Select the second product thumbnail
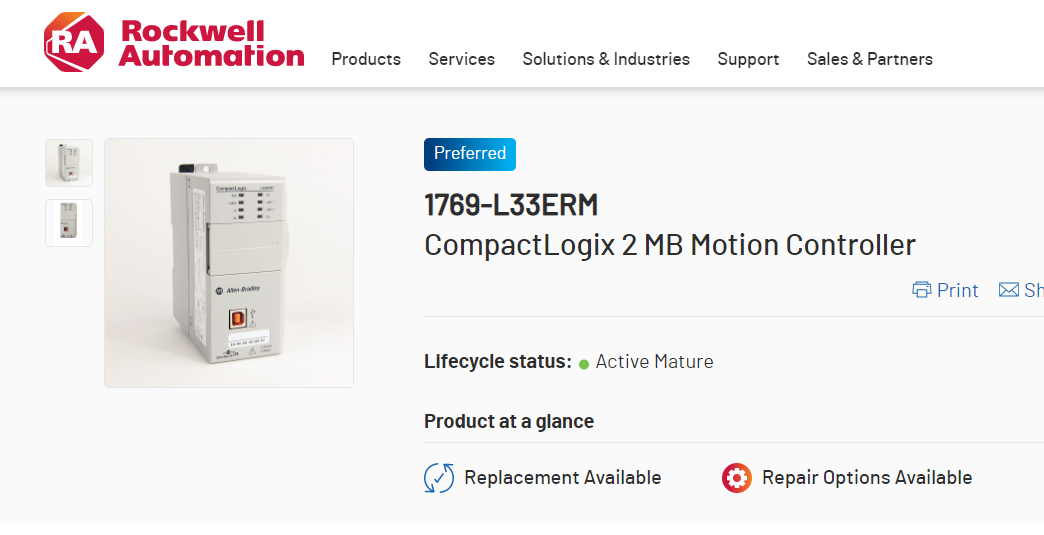1044x535 pixels. pos(69,222)
